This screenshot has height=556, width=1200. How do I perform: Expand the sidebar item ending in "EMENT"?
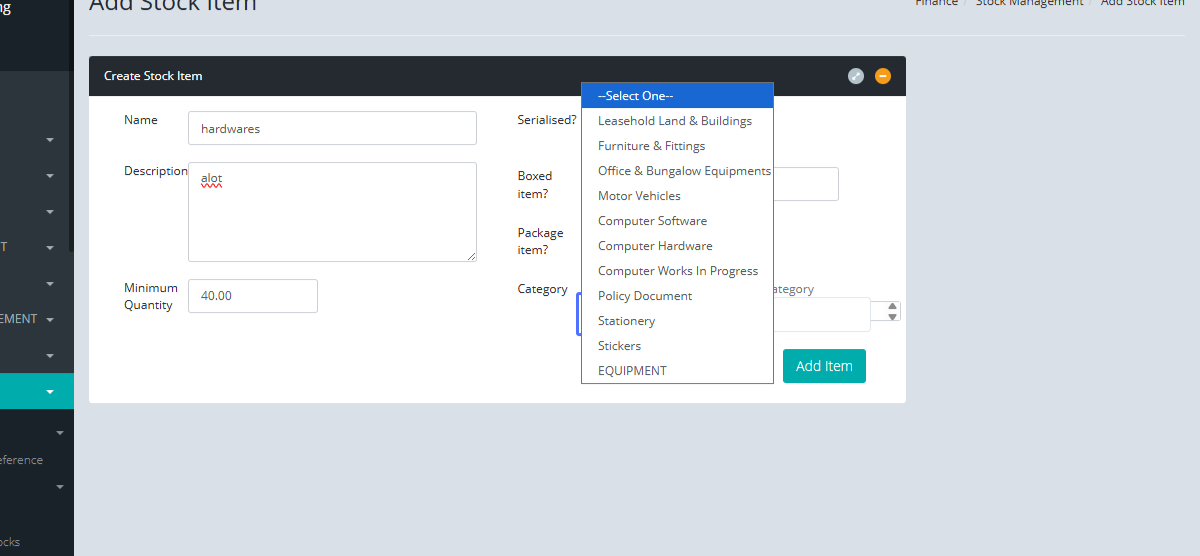click(x=50, y=320)
